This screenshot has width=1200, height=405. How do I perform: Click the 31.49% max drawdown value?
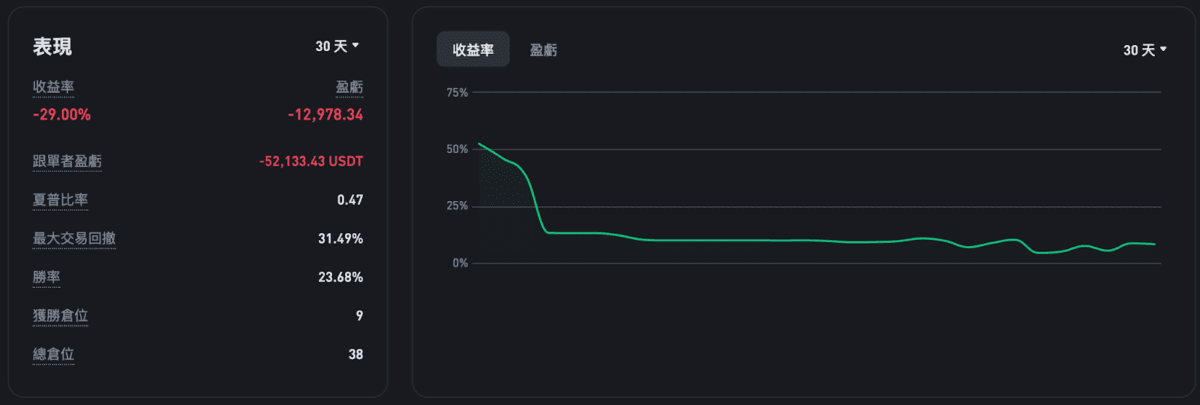point(340,239)
